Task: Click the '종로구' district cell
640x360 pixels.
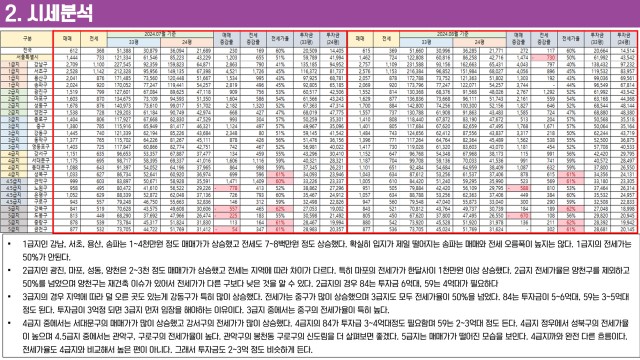Action: coord(40,119)
